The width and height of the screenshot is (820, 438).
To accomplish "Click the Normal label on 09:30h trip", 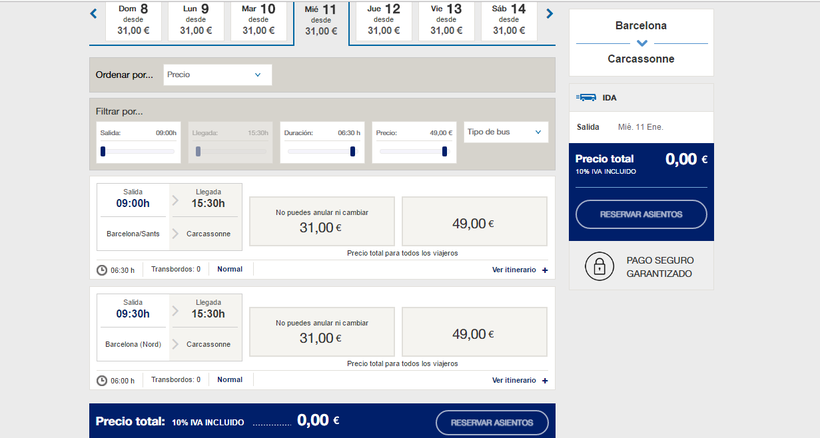I will [x=230, y=379].
